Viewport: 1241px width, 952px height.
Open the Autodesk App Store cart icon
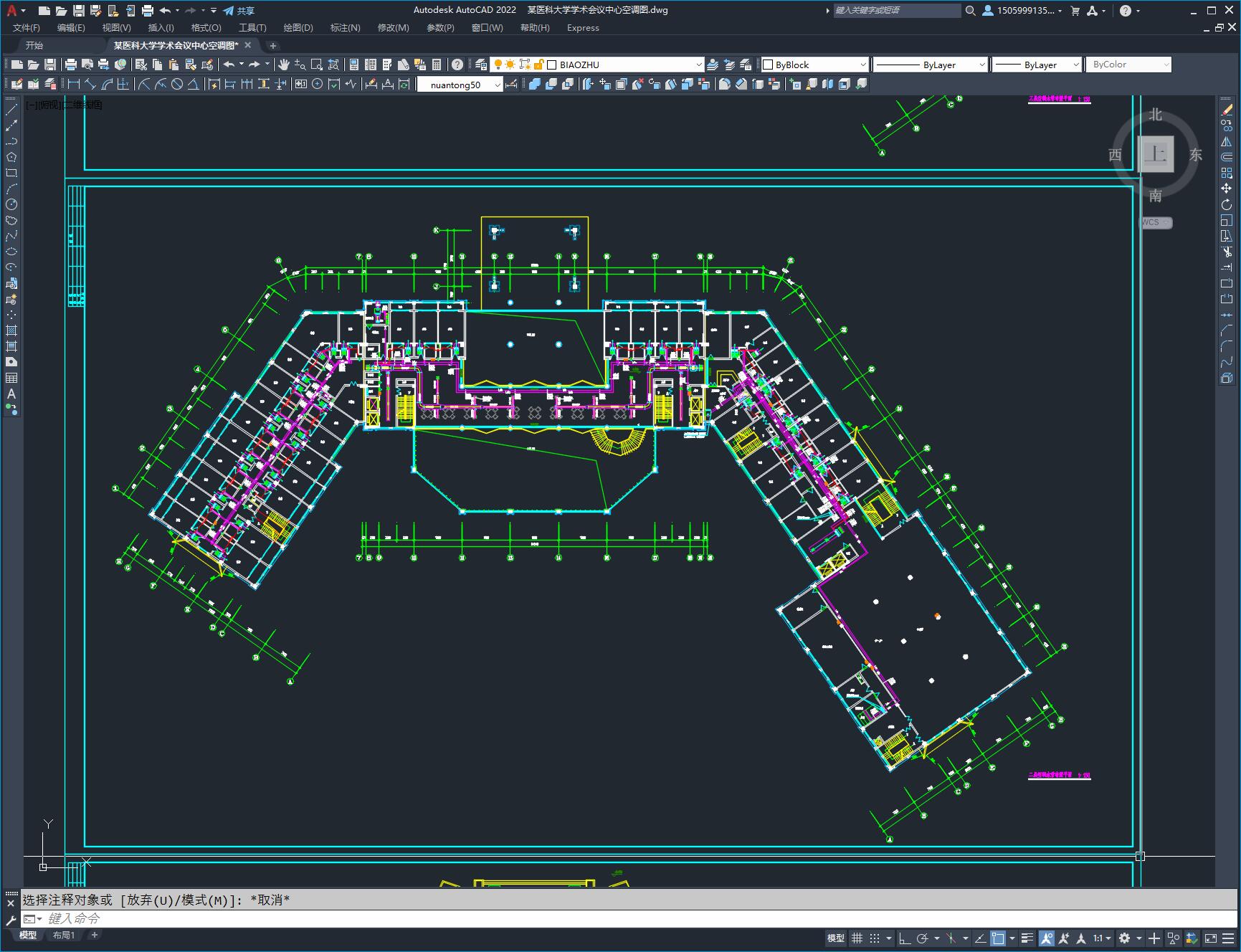coord(1075,11)
